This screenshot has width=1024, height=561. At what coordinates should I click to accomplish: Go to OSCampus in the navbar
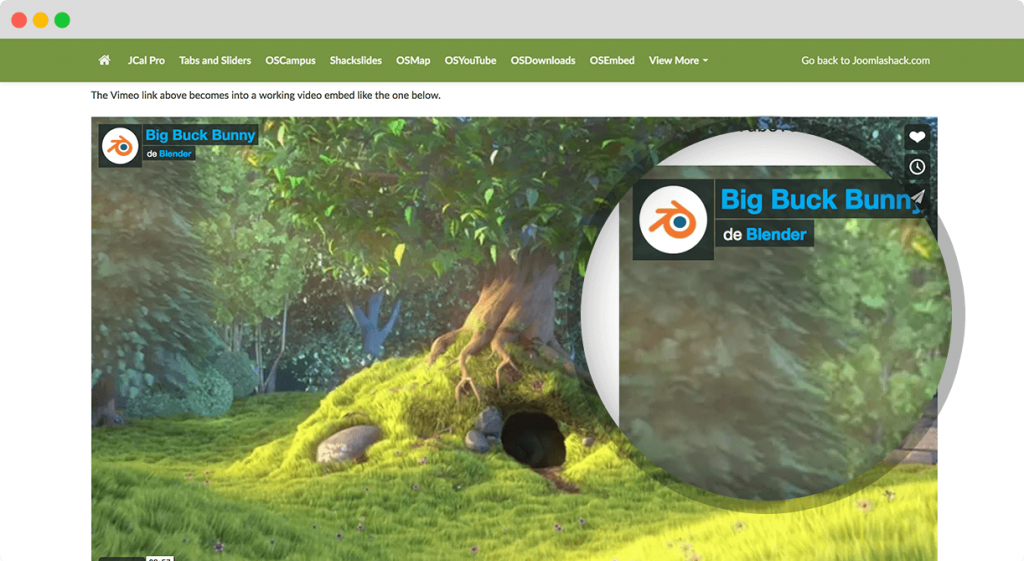click(x=290, y=60)
